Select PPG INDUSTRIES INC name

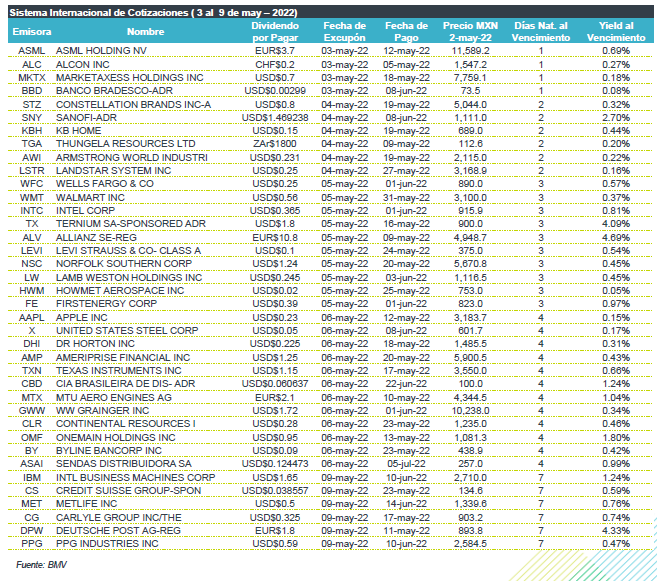pos(107,544)
